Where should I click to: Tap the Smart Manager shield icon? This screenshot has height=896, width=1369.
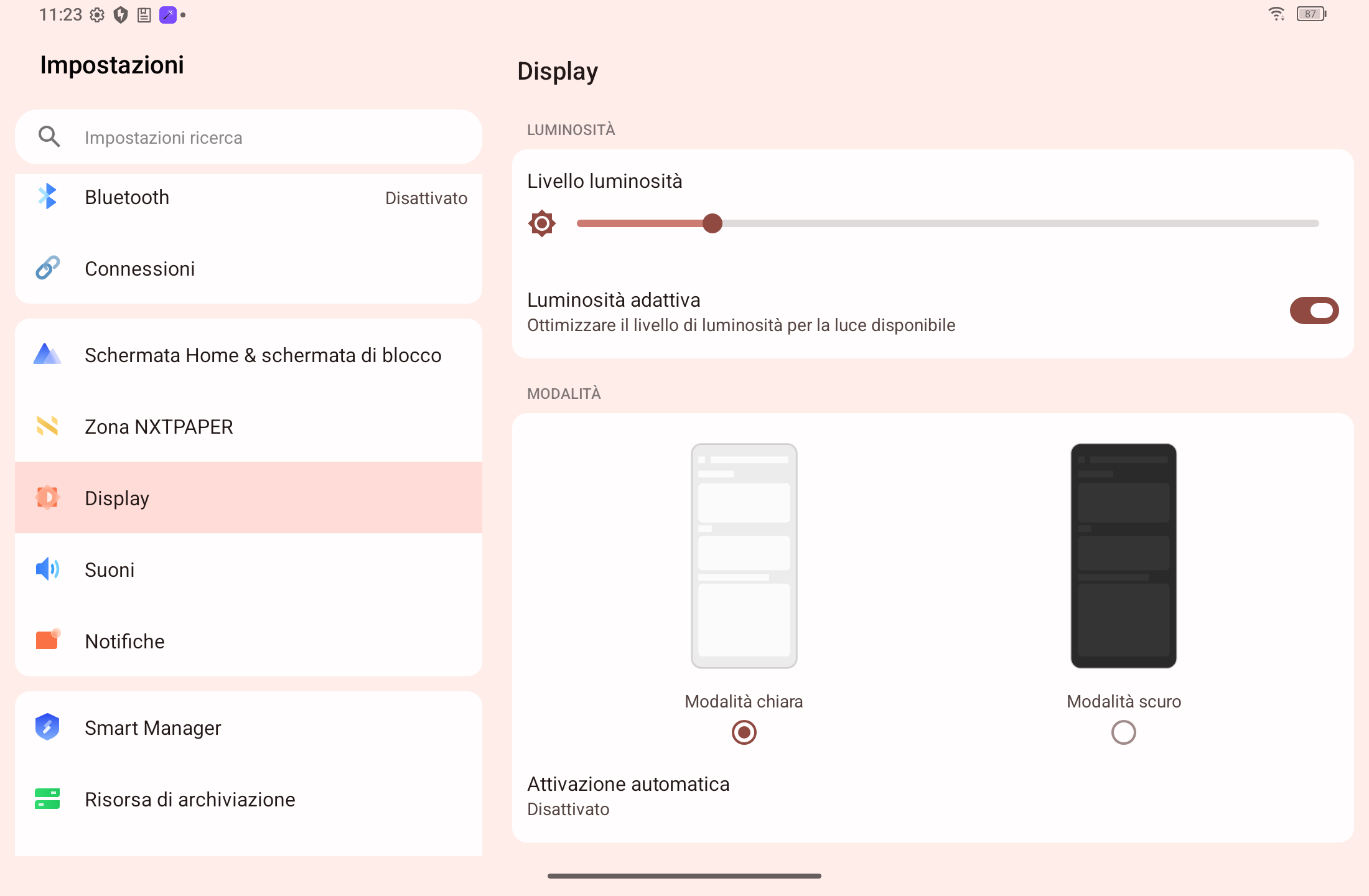click(x=47, y=727)
